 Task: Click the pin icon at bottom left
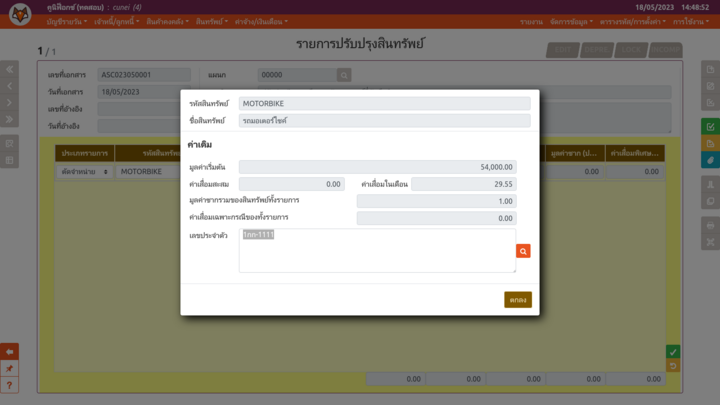point(9,368)
